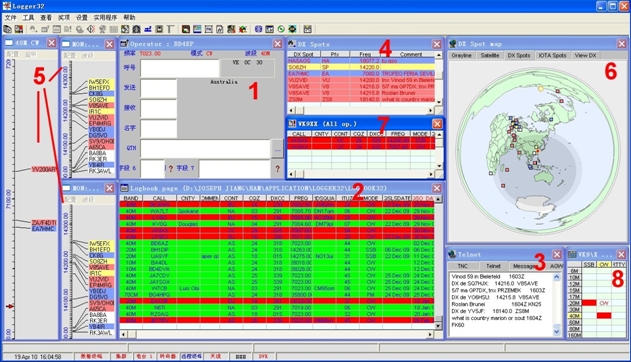Click the VK9XX window horizontal scrollbar left arrow
The image size is (631, 362).
[x=292, y=174]
